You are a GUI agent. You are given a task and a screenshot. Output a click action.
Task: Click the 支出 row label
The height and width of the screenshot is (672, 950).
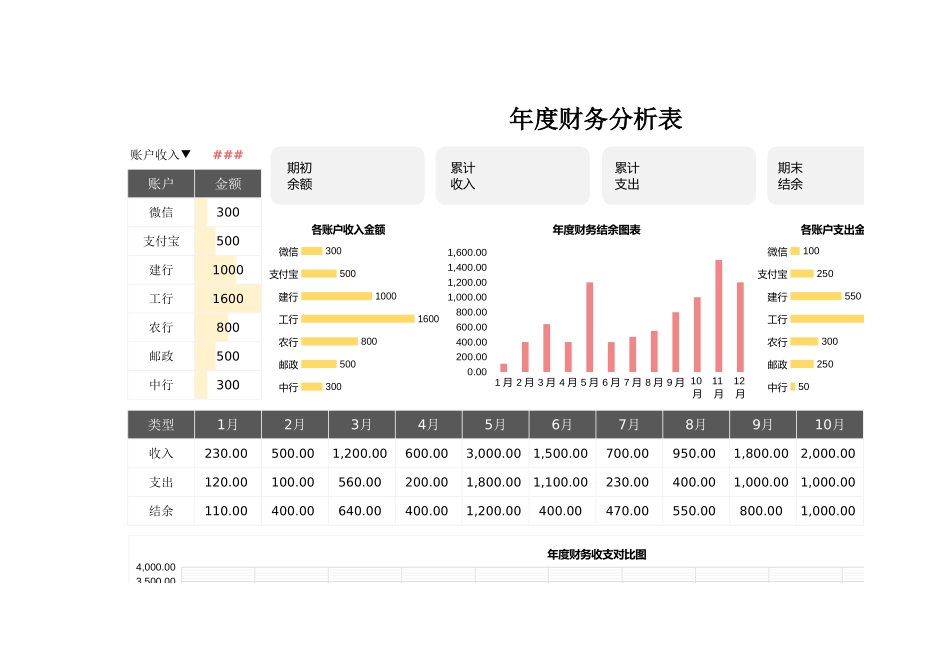click(160, 482)
